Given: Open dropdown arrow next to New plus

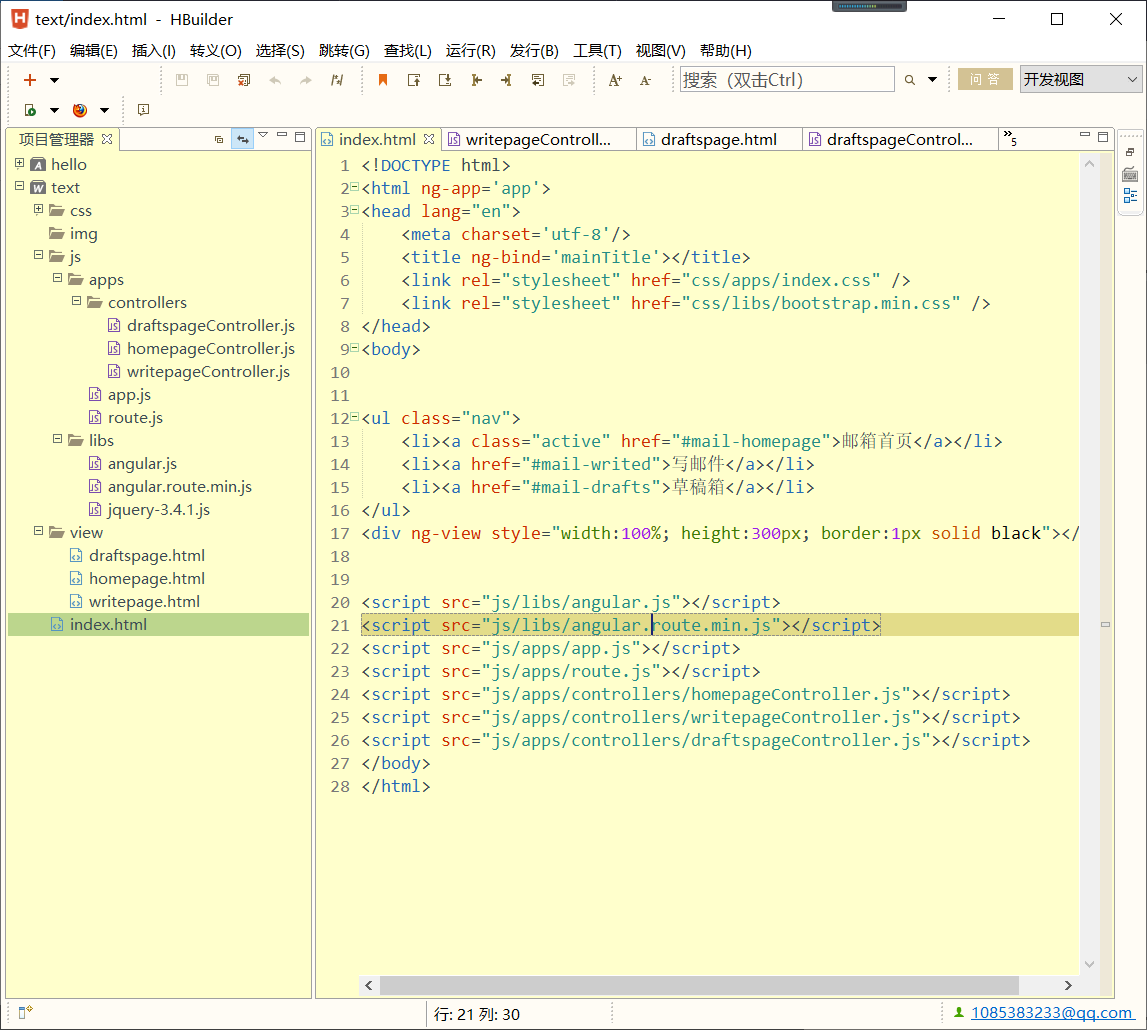Looking at the screenshot, I should click(54, 80).
